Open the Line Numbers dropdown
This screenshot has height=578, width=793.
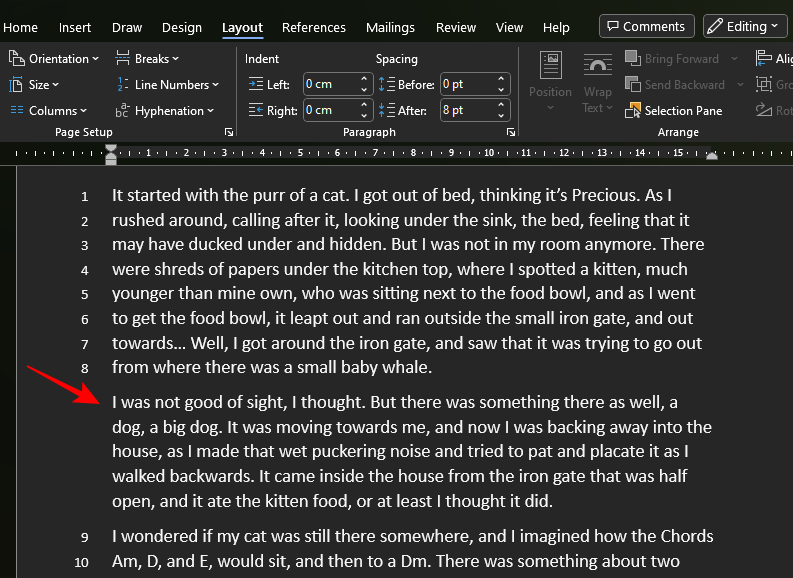click(x=167, y=84)
